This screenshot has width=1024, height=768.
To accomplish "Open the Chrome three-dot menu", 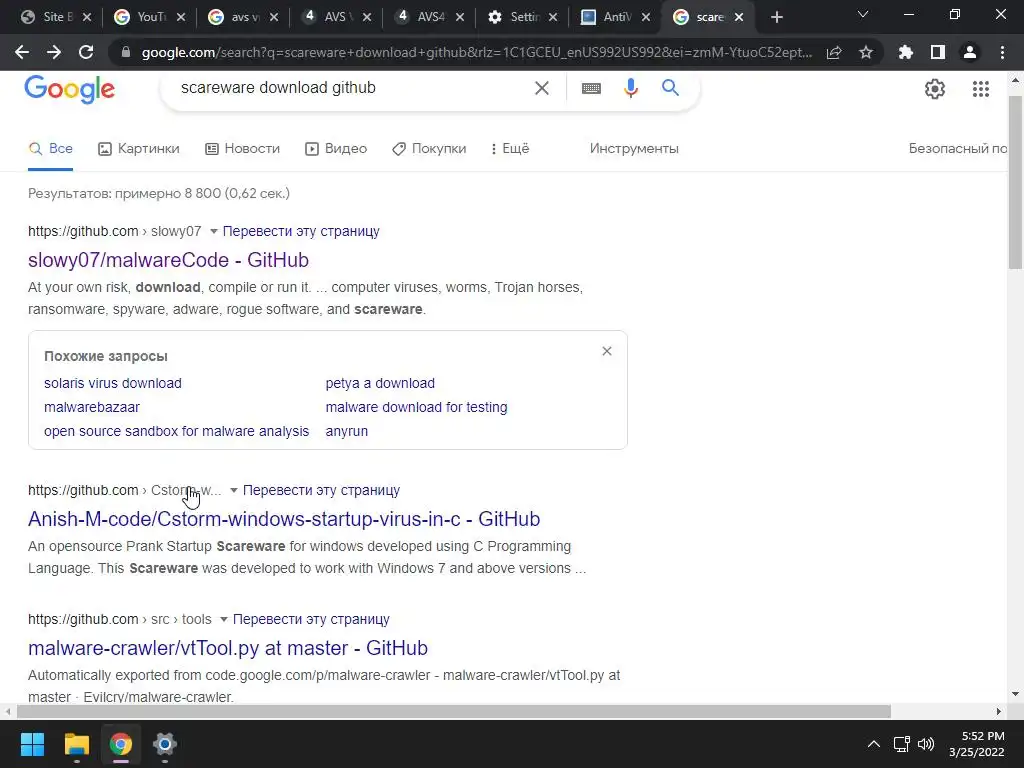I will pyautogui.click(x=1002, y=52).
